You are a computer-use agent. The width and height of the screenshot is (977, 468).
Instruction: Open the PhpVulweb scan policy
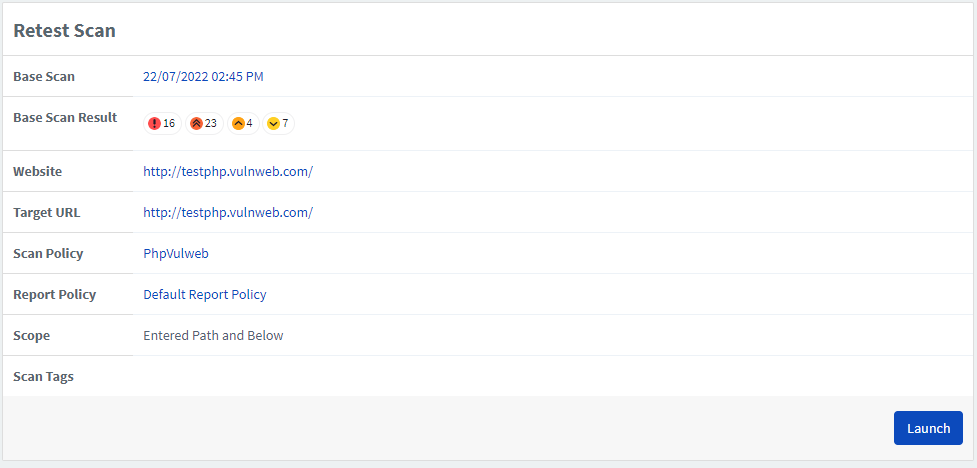[176, 254]
